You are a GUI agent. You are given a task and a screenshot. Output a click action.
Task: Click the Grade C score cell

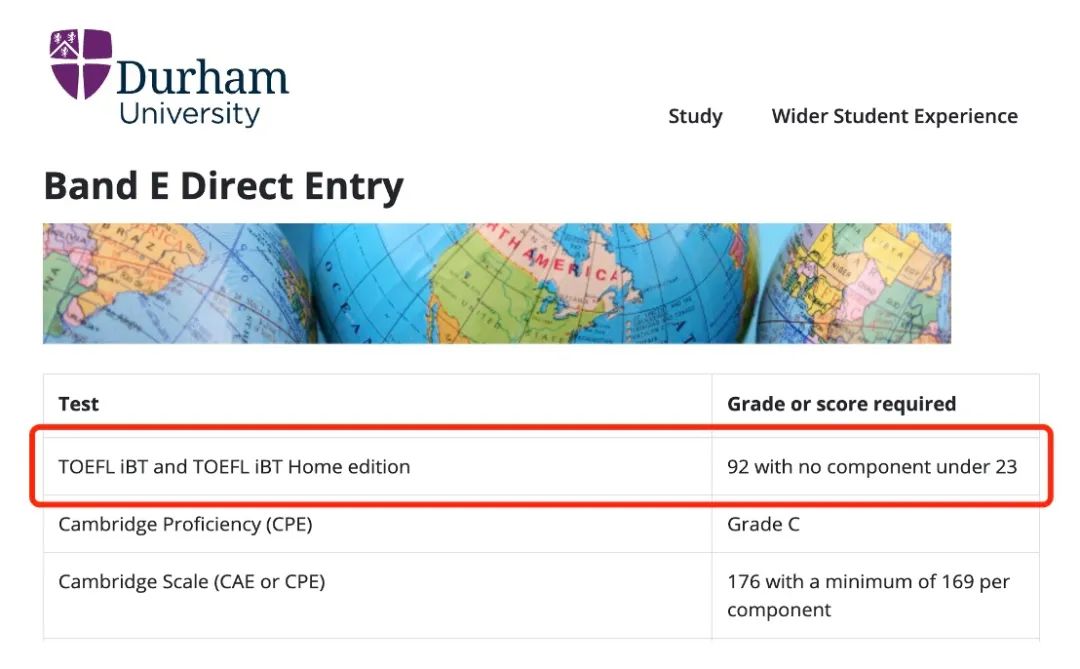coord(875,524)
